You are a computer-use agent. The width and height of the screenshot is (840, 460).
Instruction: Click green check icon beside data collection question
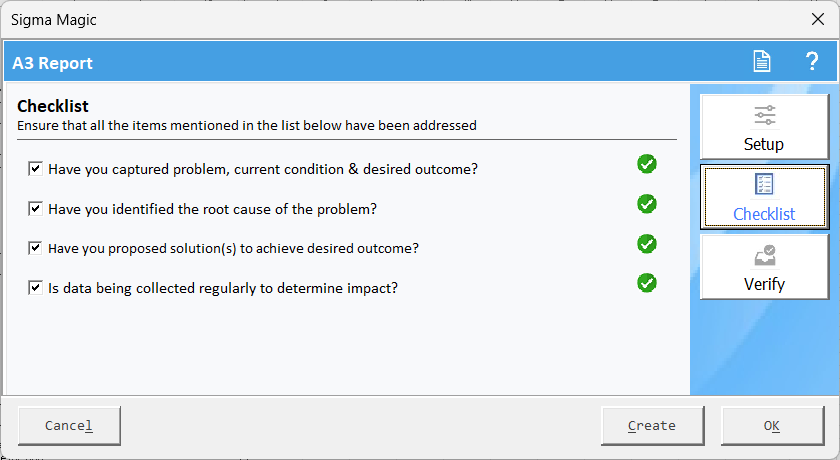(x=647, y=283)
